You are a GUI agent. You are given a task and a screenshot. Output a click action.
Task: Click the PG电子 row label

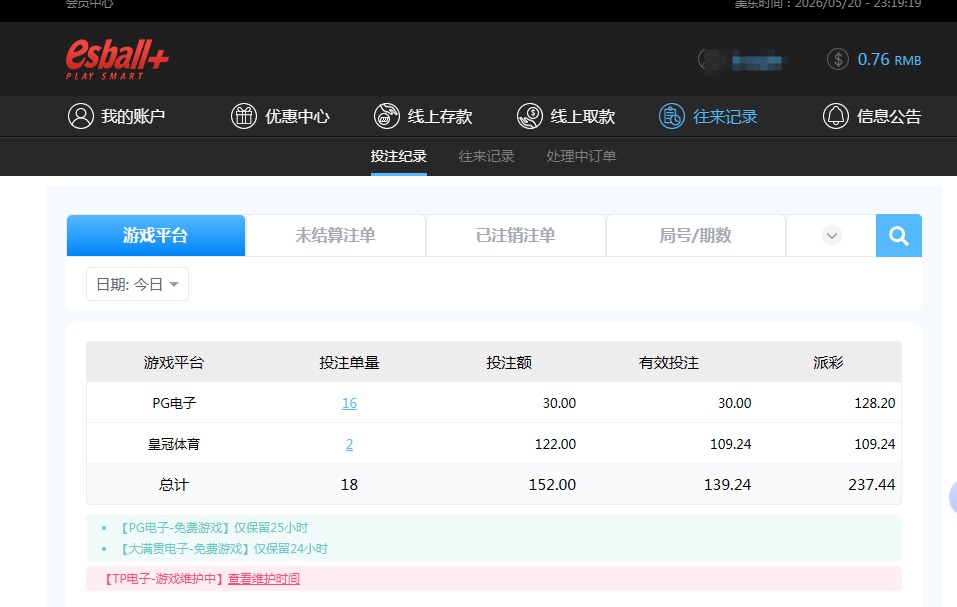(x=174, y=403)
